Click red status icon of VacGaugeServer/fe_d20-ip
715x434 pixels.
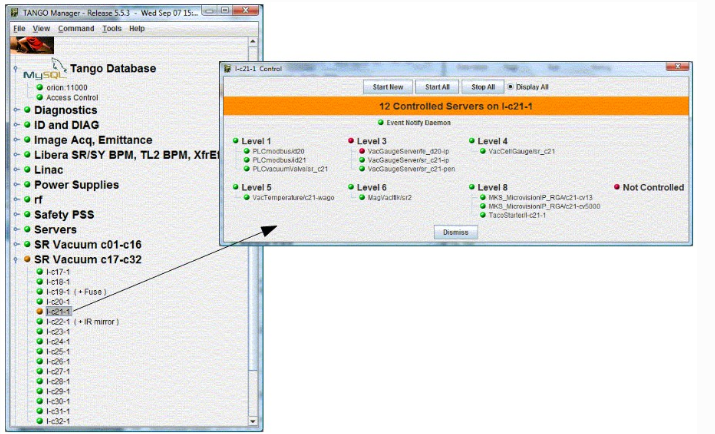(362, 151)
